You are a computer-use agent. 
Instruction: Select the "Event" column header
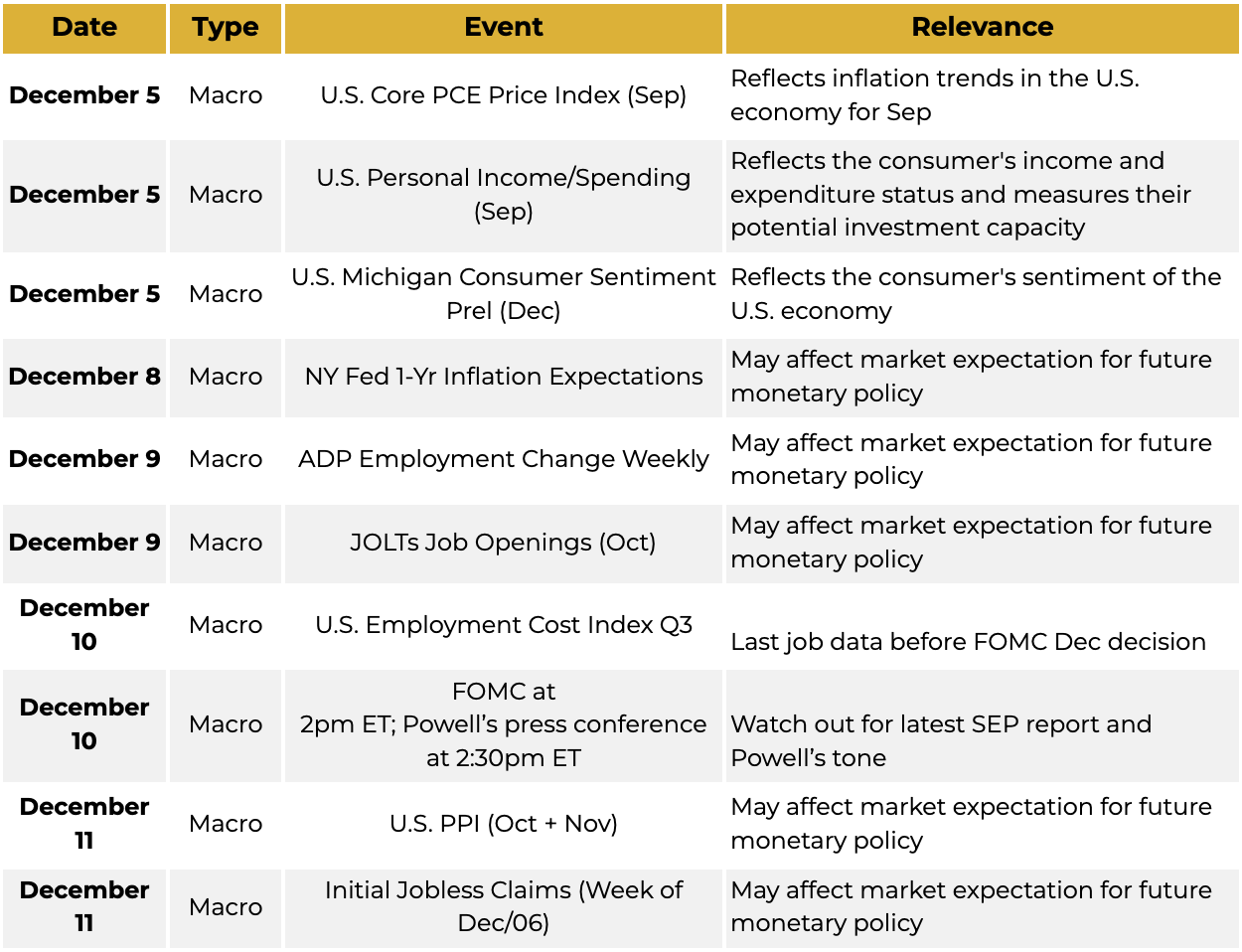click(503, 28)
